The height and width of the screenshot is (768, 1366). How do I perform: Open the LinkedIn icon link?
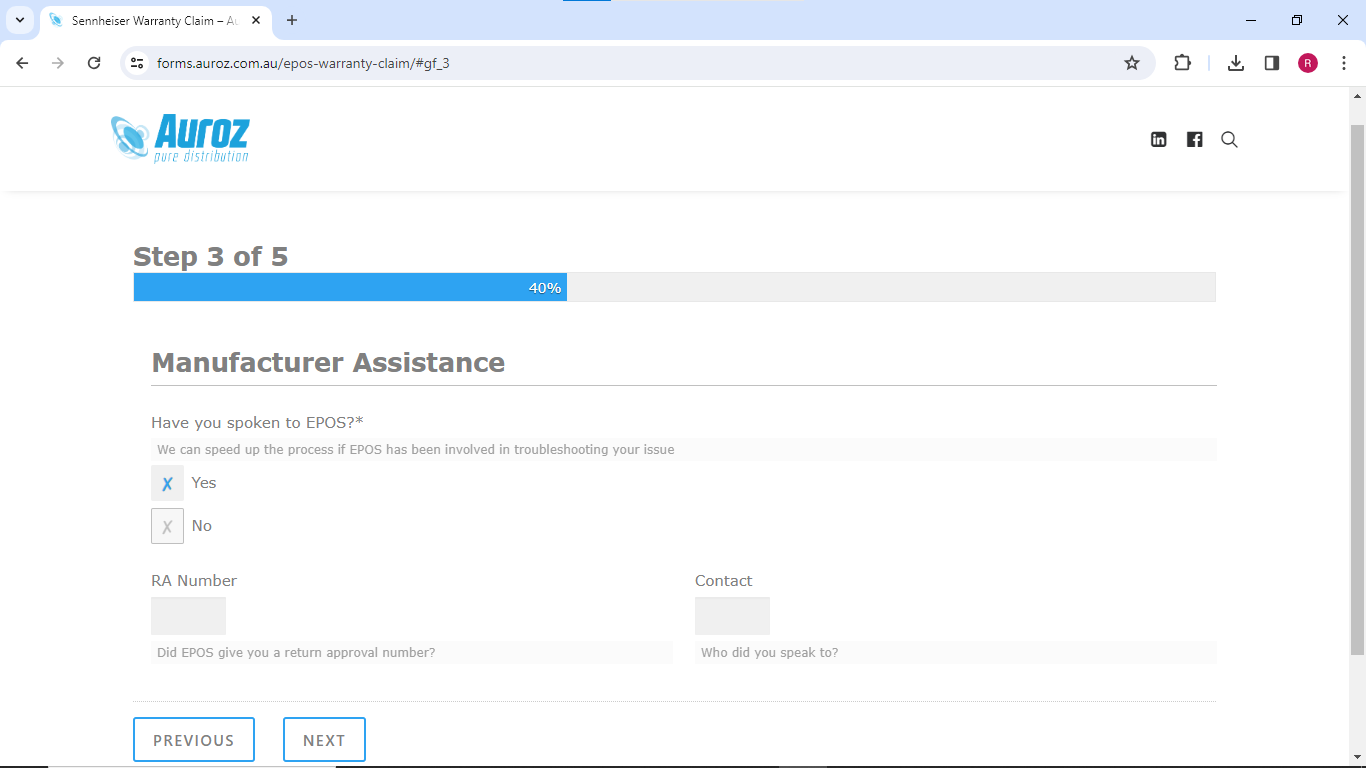(x=1158, y=140)
